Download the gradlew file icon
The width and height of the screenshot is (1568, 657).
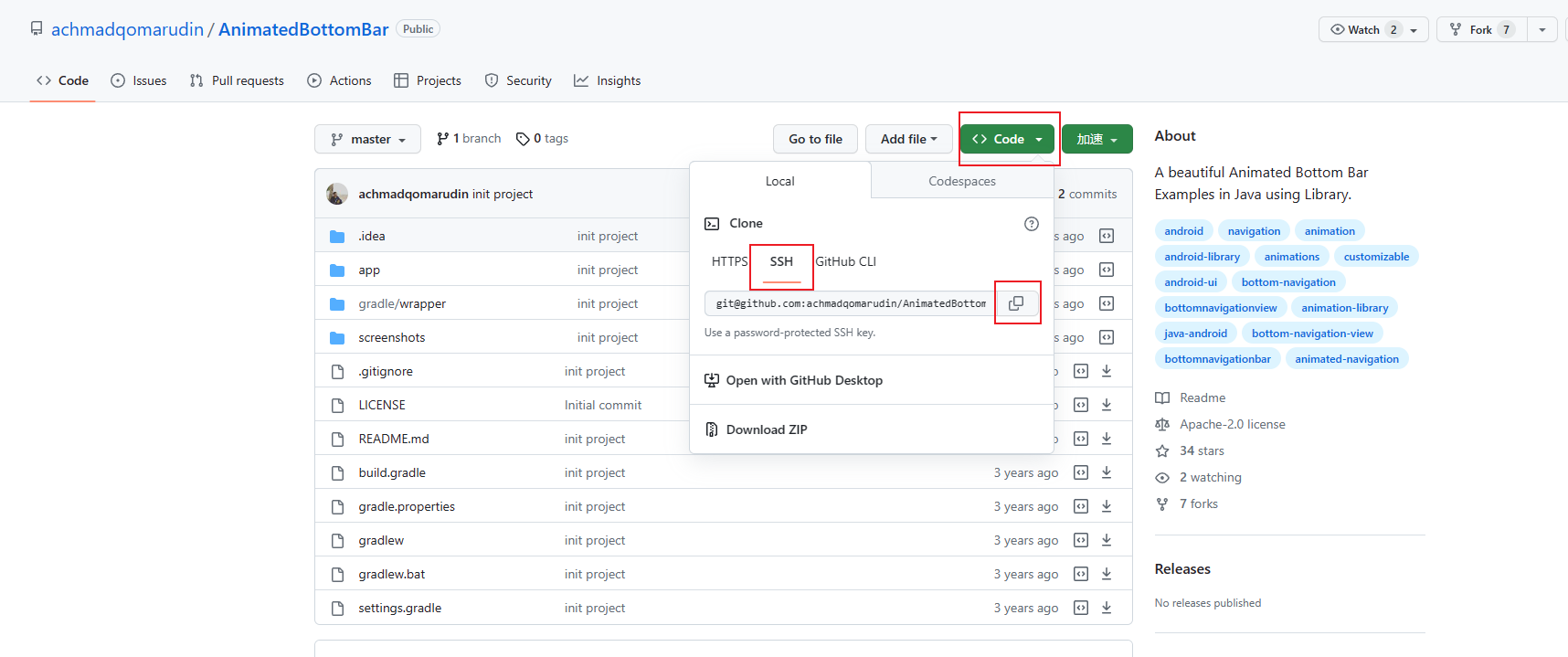(x=1107, y=540)
